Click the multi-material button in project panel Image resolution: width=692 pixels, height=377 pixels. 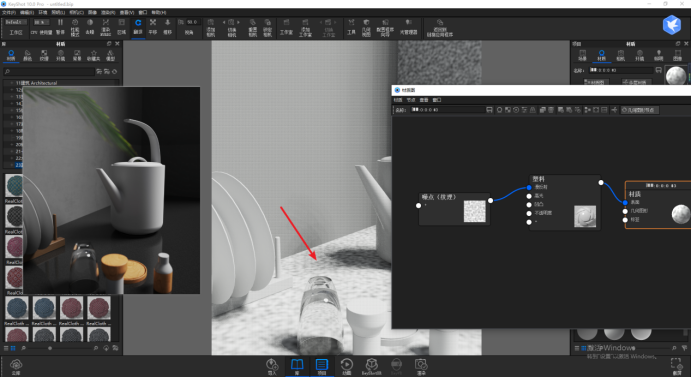636,82
